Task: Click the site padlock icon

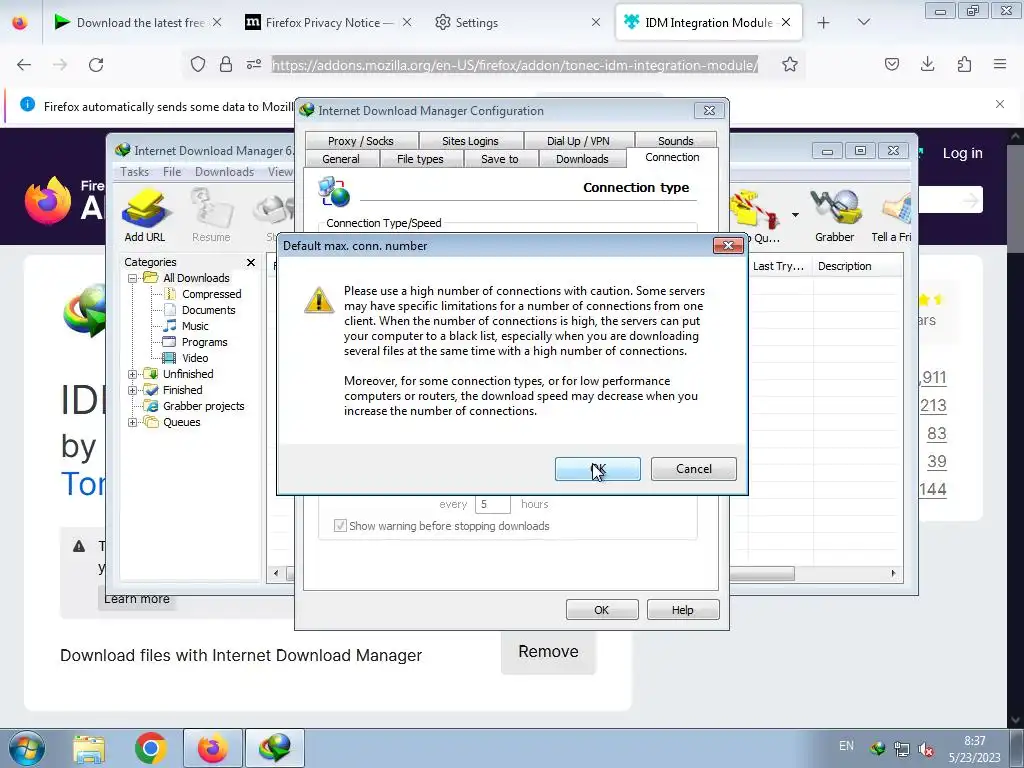Action: pyautogui.click(x=226, y=64)
